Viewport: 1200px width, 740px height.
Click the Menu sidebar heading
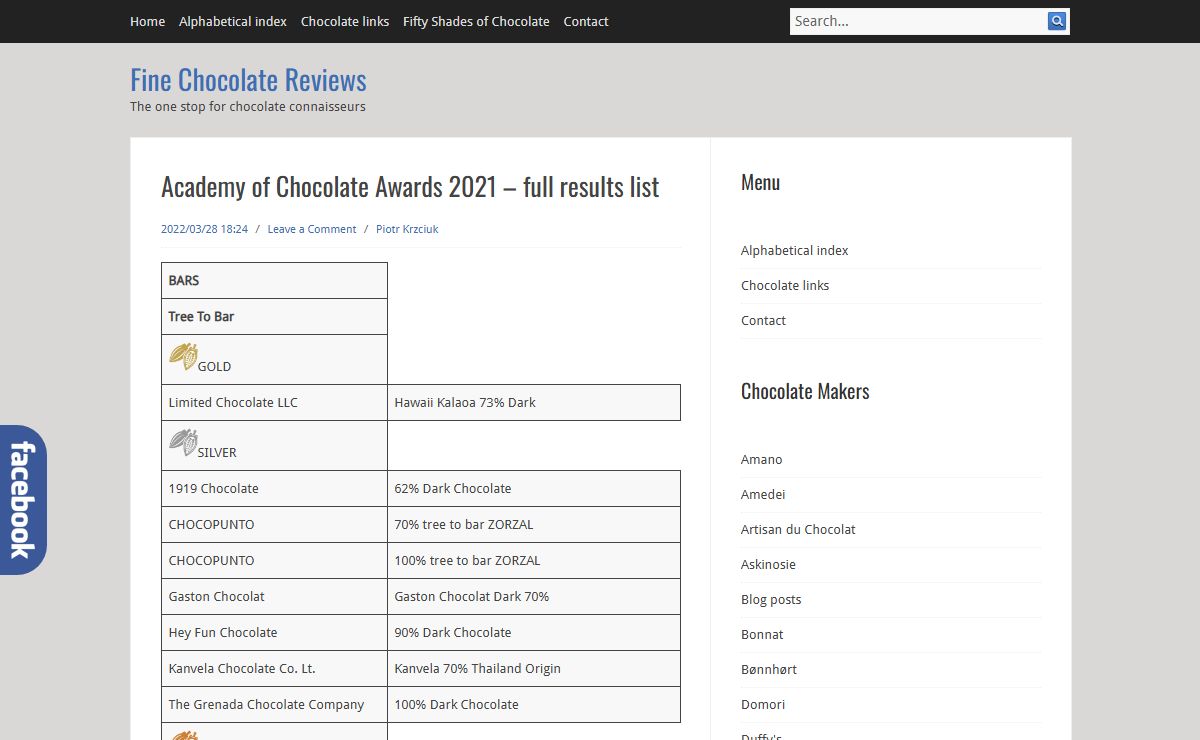coord(760,183)
